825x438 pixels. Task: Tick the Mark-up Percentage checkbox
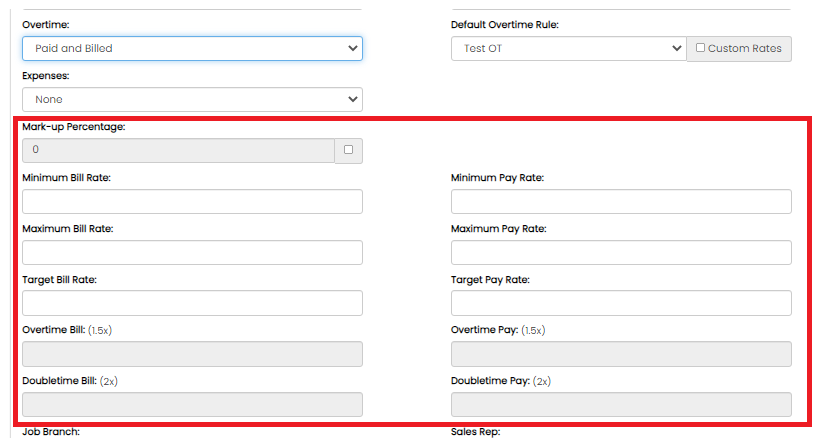[348, 150]
